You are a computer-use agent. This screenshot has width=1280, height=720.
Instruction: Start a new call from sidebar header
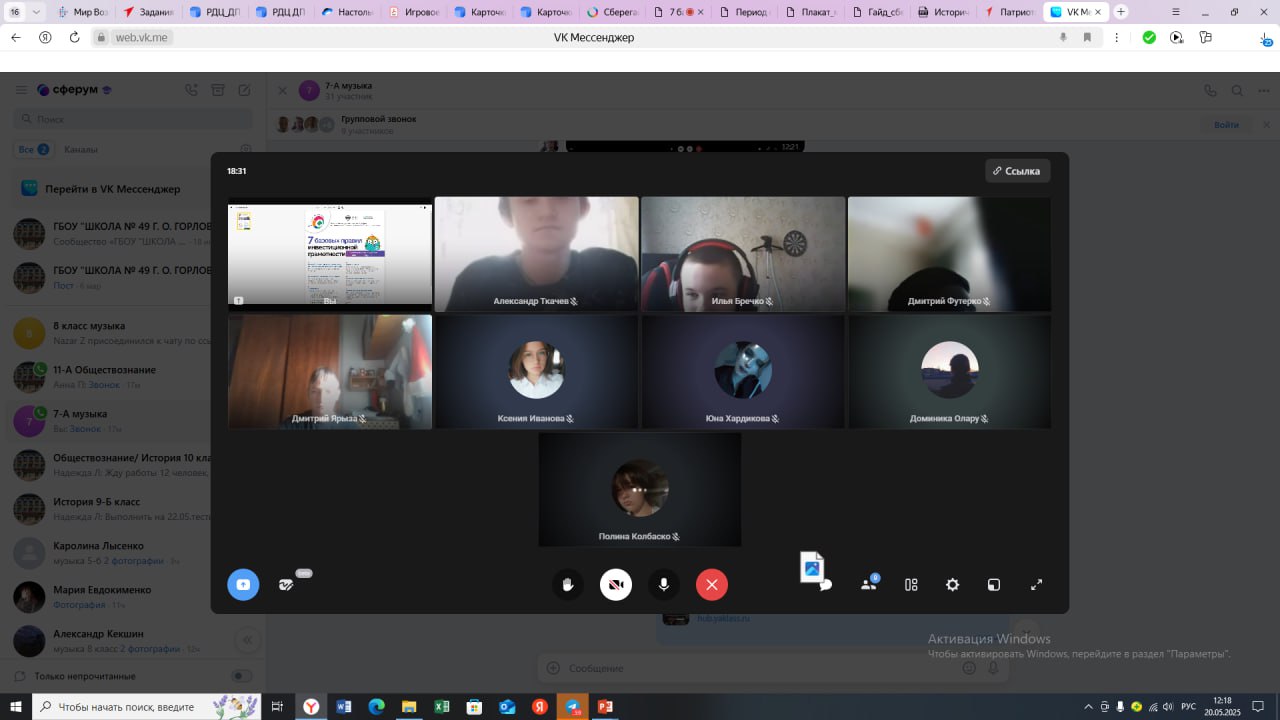(x=191, y=90)
